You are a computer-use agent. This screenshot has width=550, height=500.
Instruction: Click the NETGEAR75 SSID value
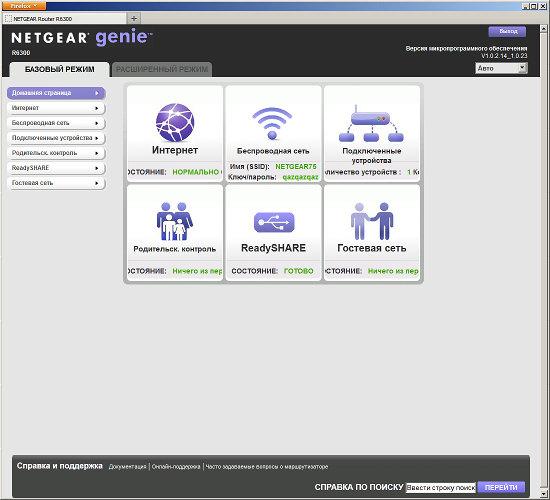point(296,166)
